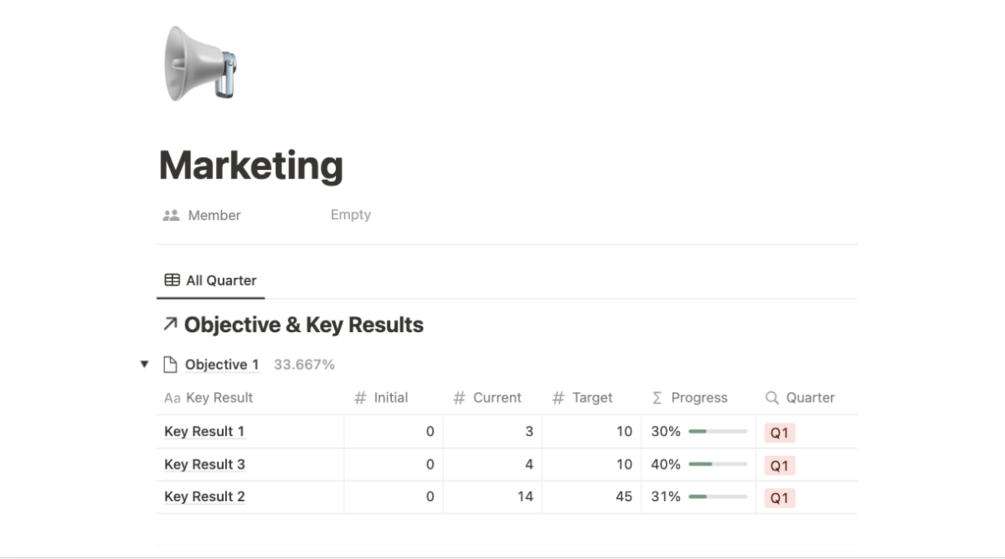Image resolution: width=1005 pixels, height=559 pixels.
Task: Click the Q1 tag in Key Result 1 row
Action: point(780,433)
